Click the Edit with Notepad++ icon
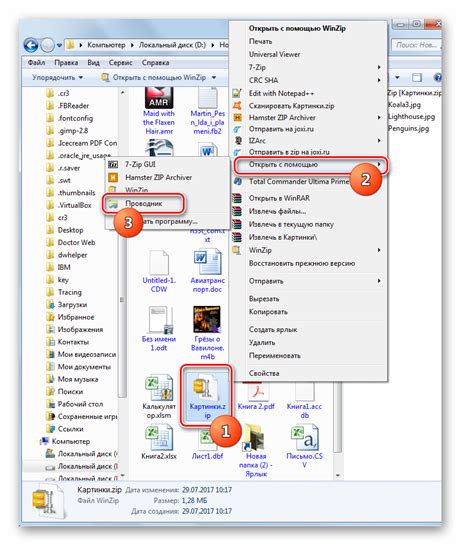This screenshot has height=545, width=474. 237,93
